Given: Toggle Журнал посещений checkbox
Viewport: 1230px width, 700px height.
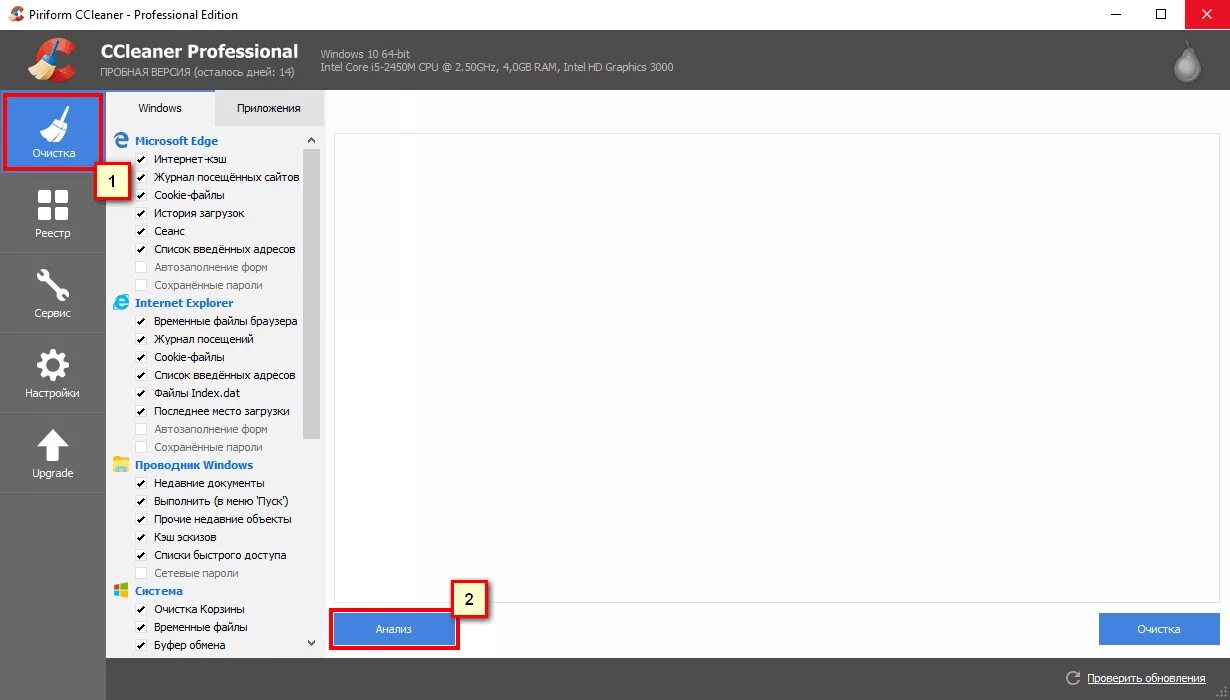Looking at the screenshot, I should pyautogui.click(x=141, y=339).
